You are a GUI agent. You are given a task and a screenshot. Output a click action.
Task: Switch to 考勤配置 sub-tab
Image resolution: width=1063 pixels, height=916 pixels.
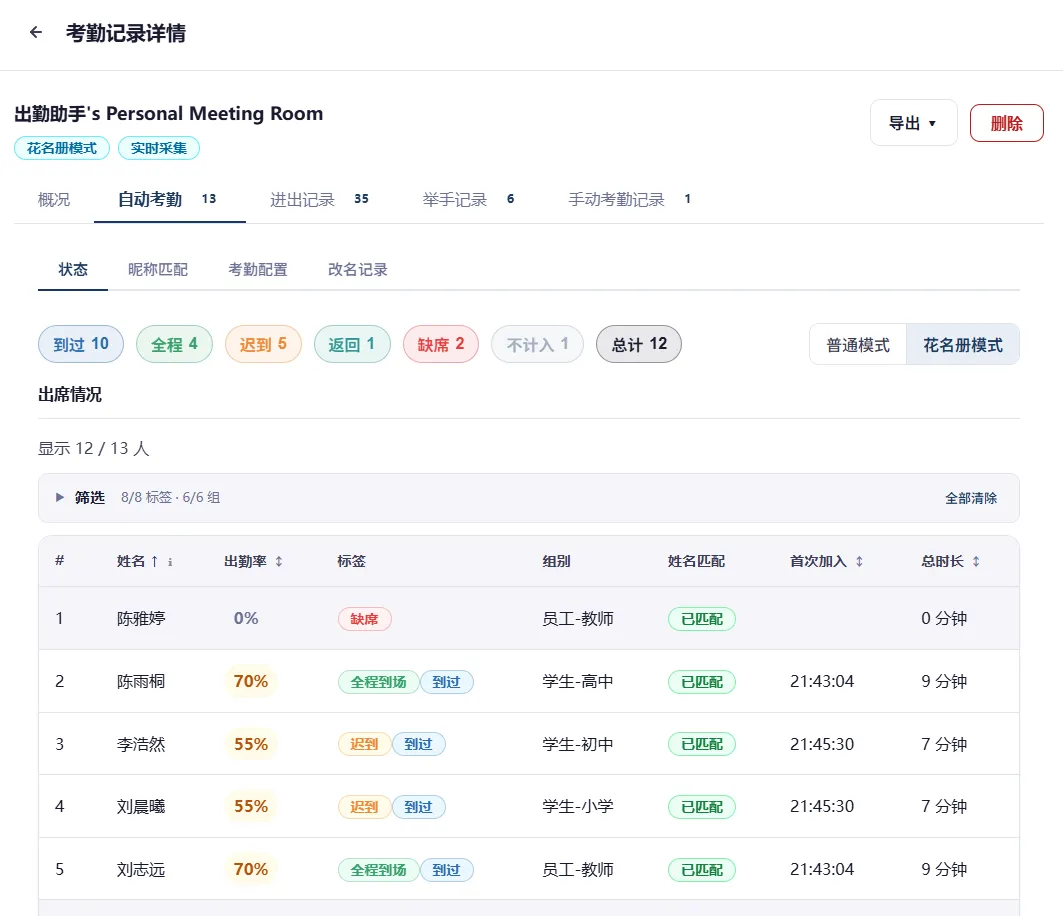pyautogui.click(x=258, y=269)
